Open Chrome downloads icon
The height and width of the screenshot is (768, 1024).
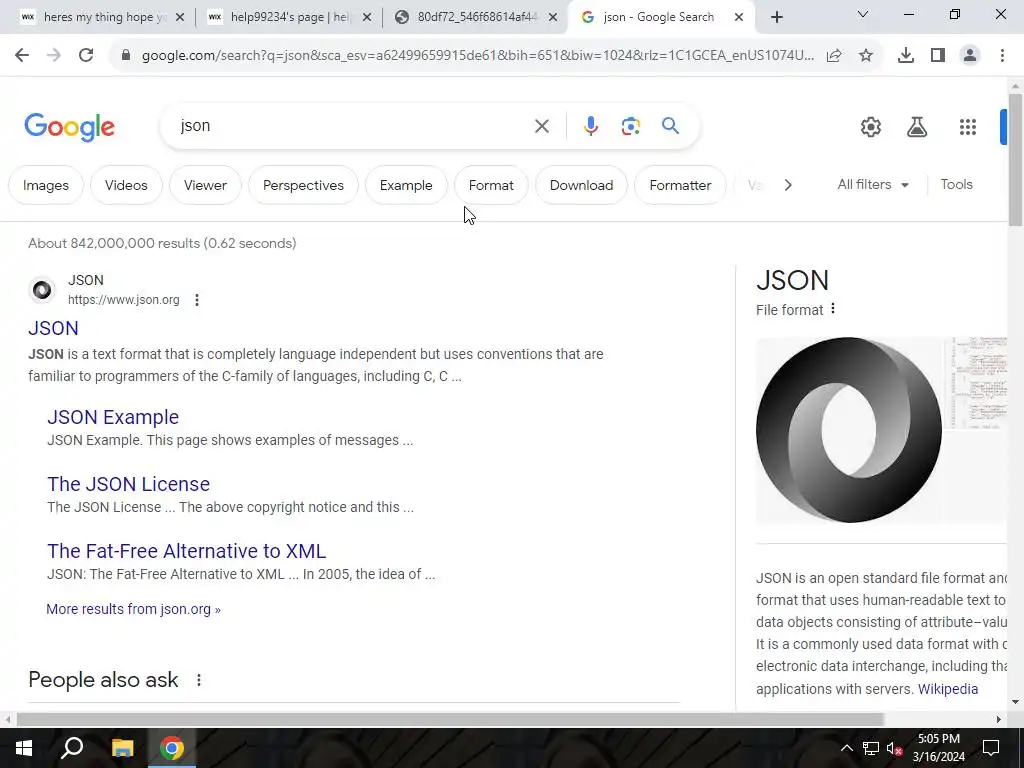pos(905,56)
